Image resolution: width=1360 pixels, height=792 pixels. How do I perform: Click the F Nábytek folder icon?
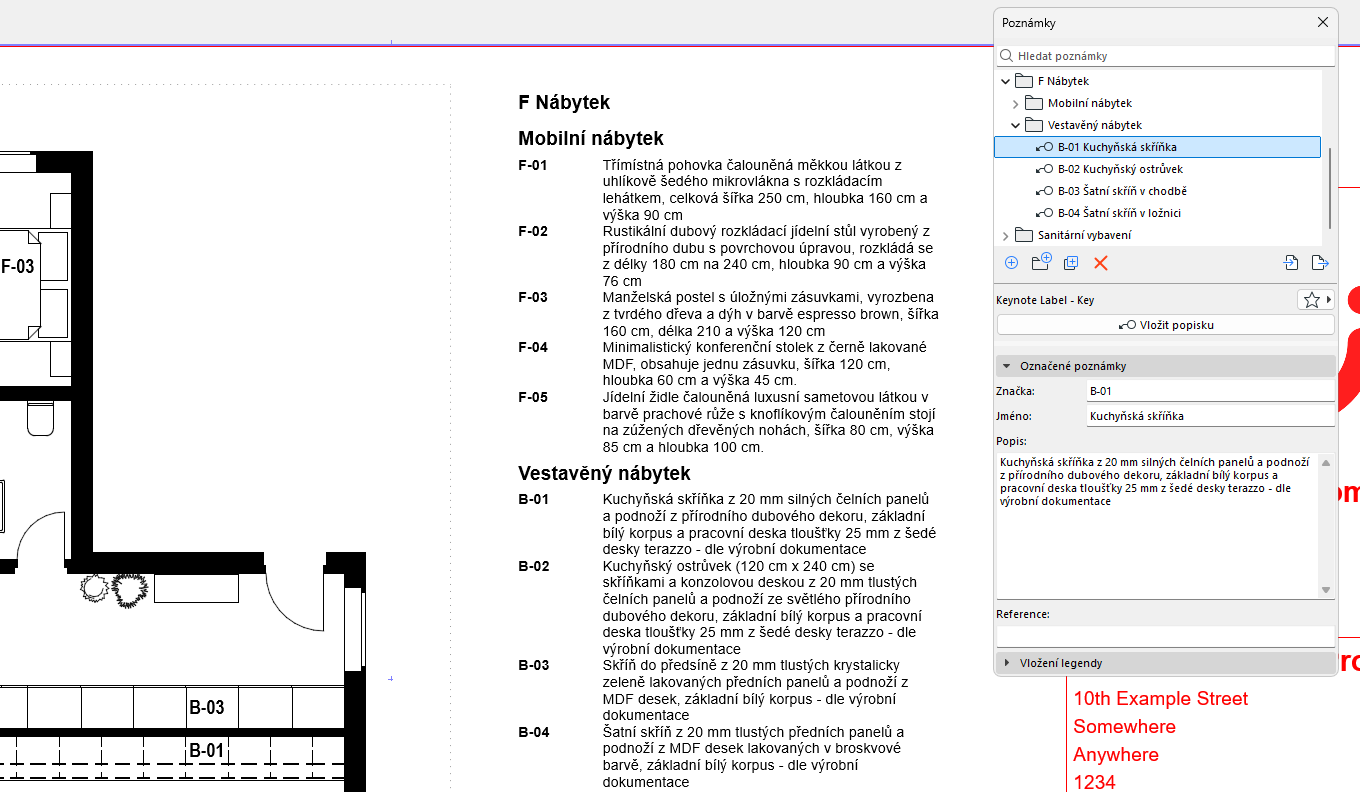pos(1023,81)
